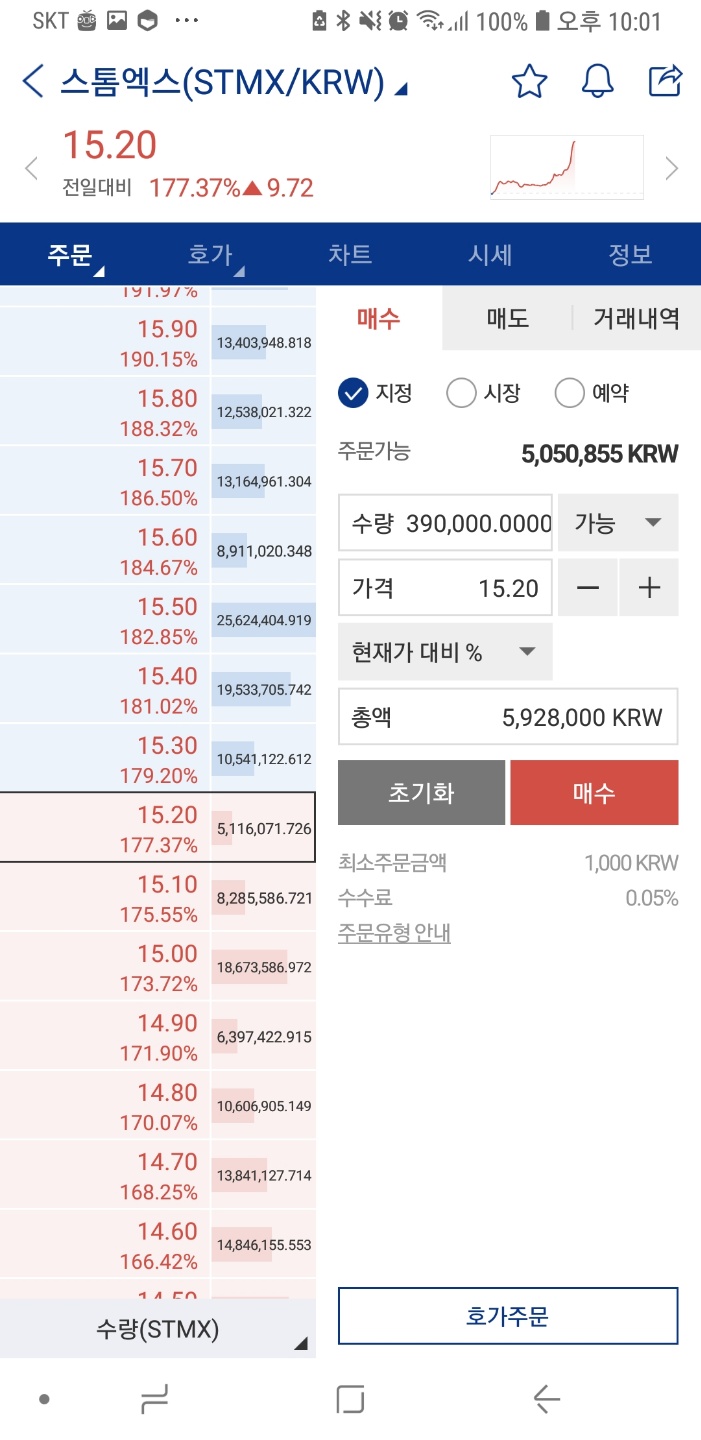Tap the 가격 price input field
This screenshot has width=701, height=1440.
pyautogui.click(x=445, y=587)
